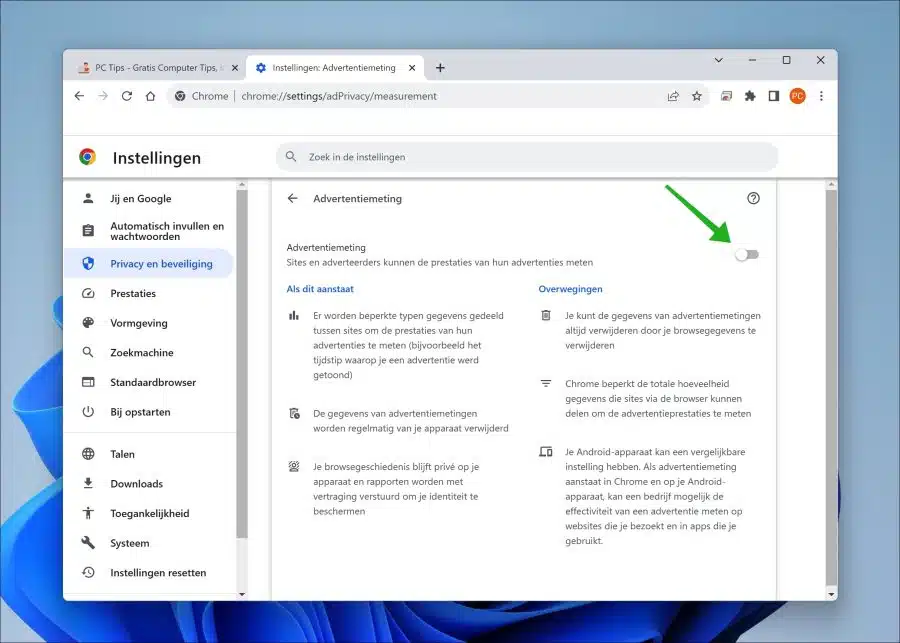Viewport: 900px width, 643px height.
Task: Open Systeem settings
Action: tap(149, 543)
